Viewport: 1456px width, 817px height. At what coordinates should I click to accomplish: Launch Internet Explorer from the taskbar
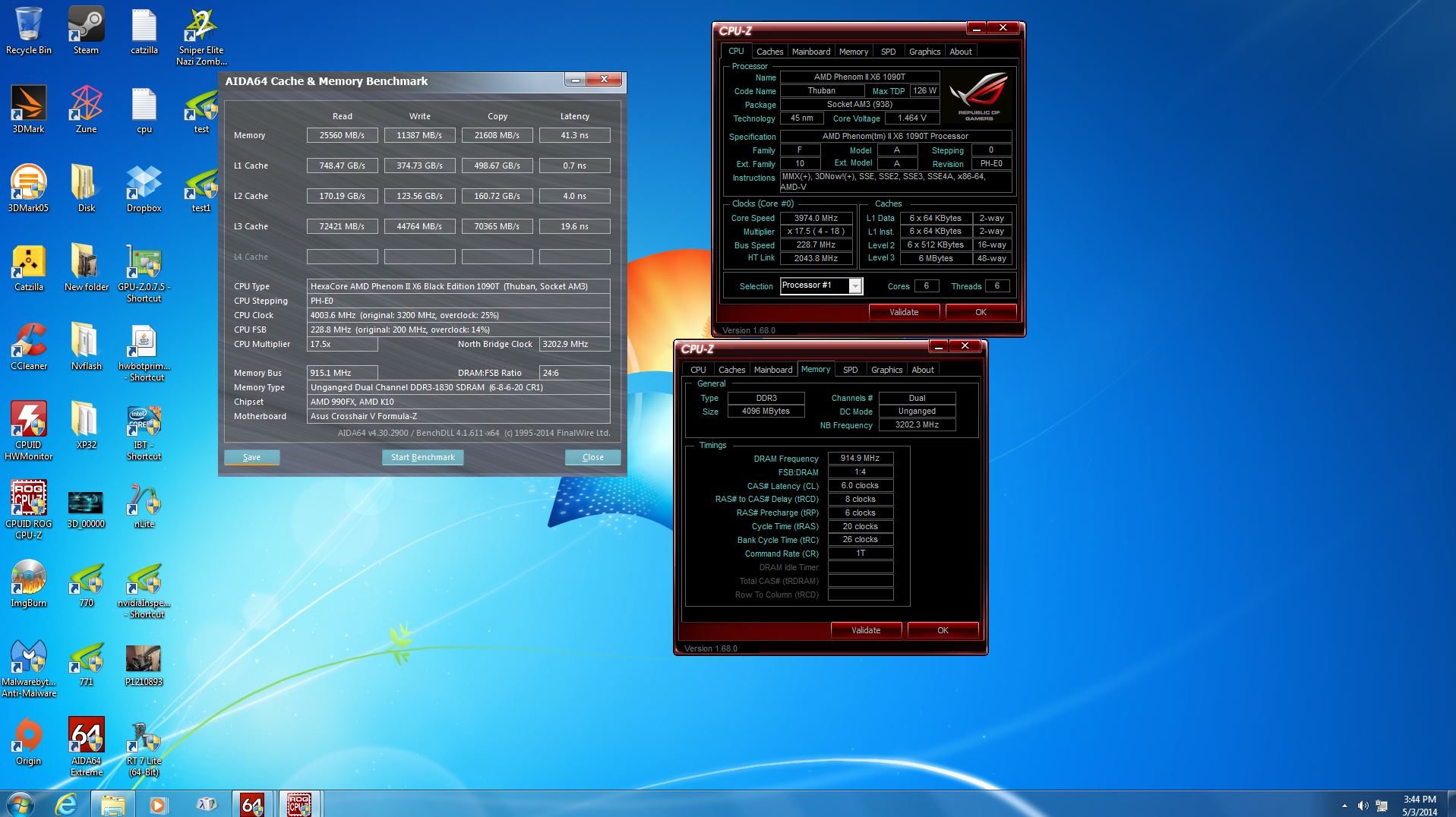67,803
